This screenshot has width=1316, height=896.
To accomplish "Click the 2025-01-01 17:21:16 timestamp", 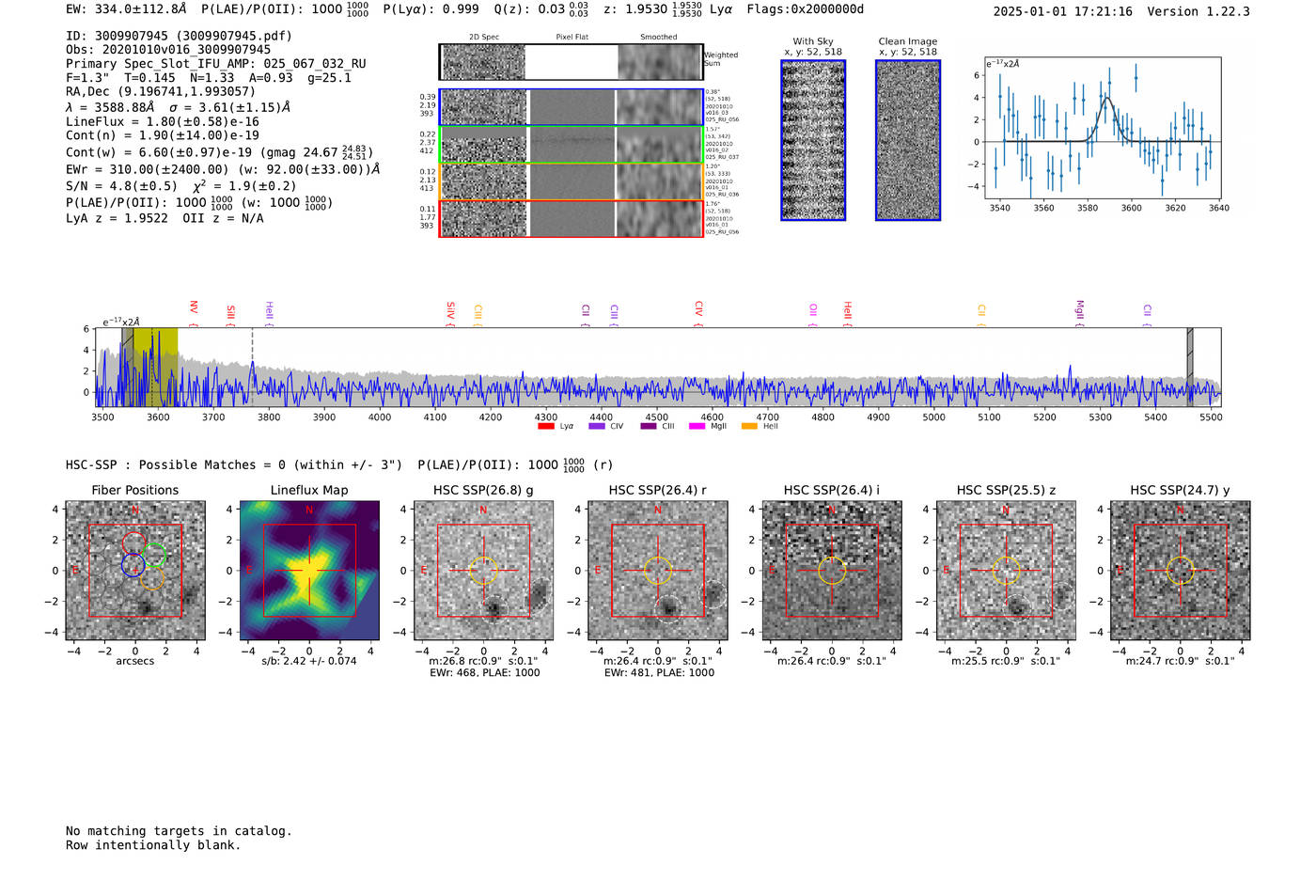I will pos(1063,11).
